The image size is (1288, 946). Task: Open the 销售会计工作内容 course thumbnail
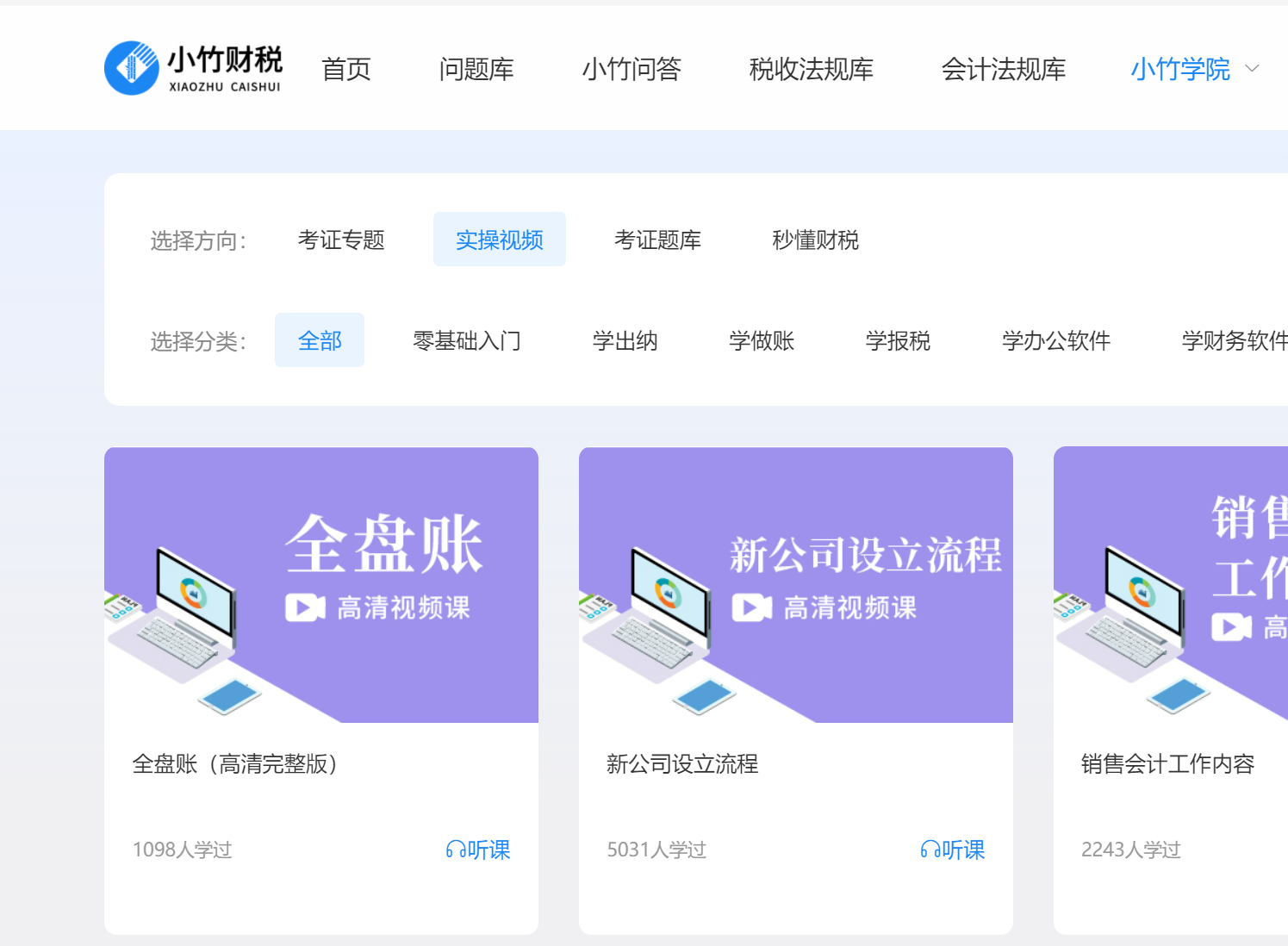[x=1170, y=584]
